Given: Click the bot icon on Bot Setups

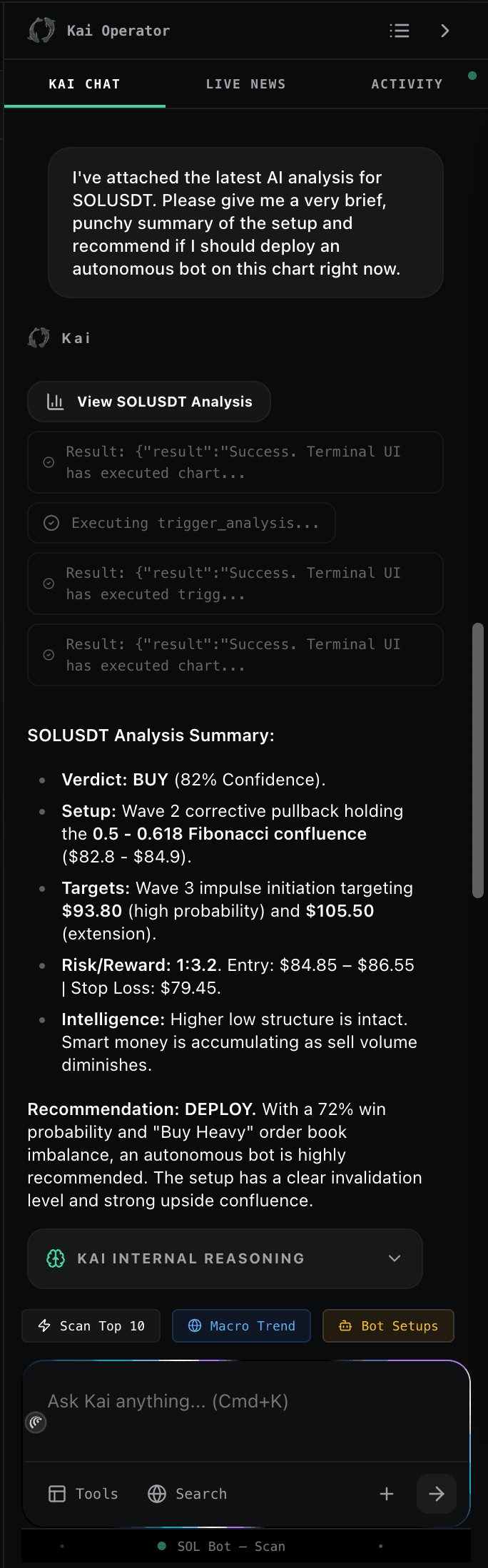Looking at the screenshot, I should tap(345, 1325).
